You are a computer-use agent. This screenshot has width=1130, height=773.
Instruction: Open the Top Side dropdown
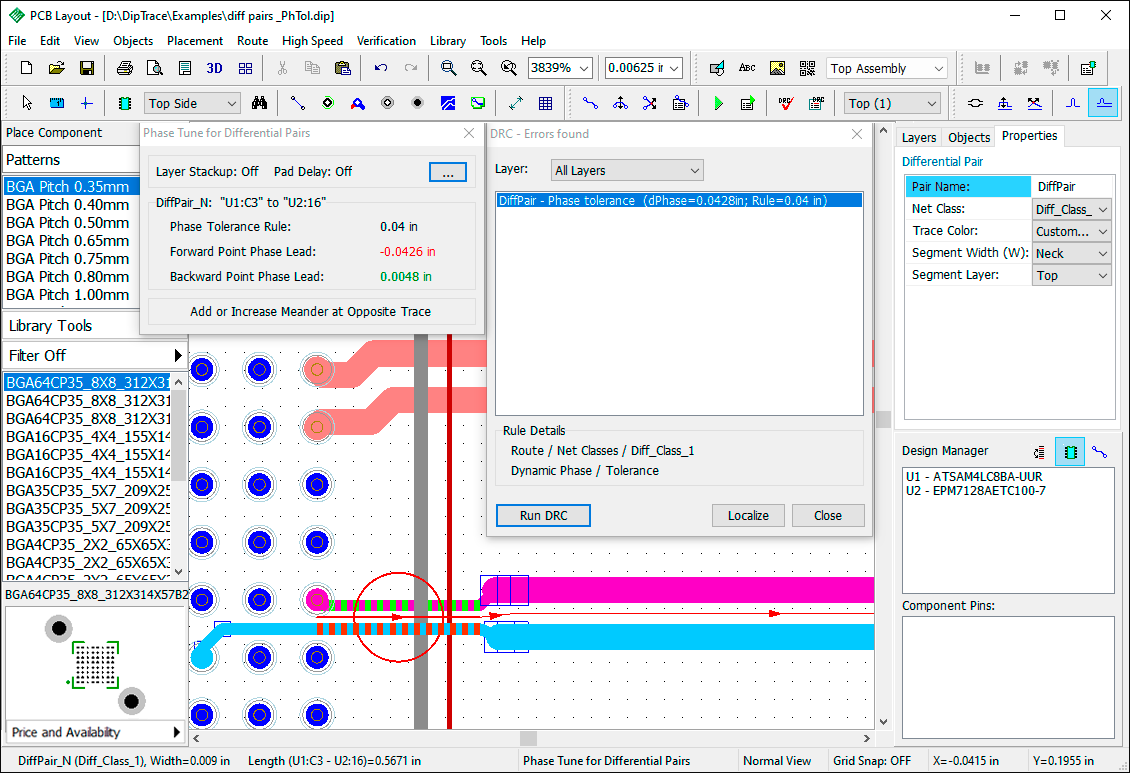click(192, 103)
